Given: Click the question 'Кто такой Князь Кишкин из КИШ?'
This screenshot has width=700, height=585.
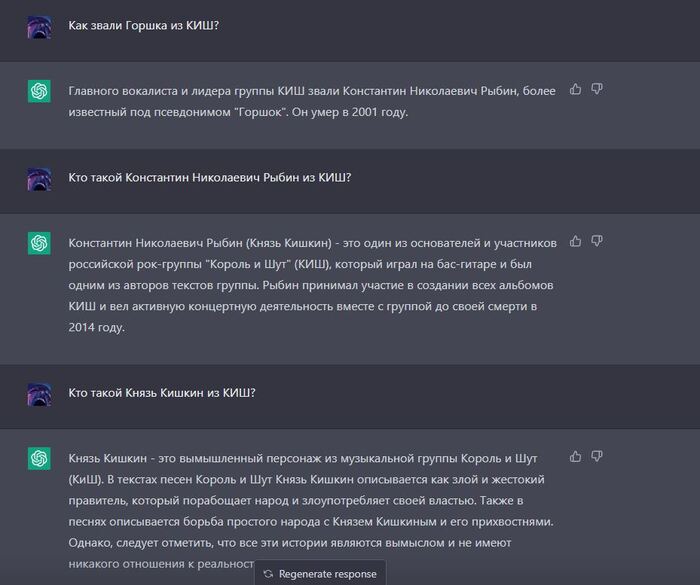Looking at the screenshot, I should 162,392.
